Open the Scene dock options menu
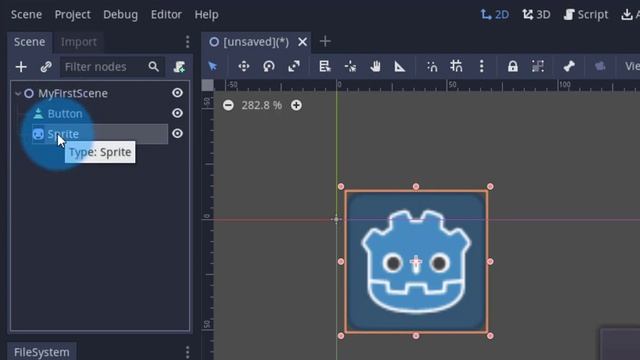Screen dimensions: 640x360 click(x=187, y=42)
